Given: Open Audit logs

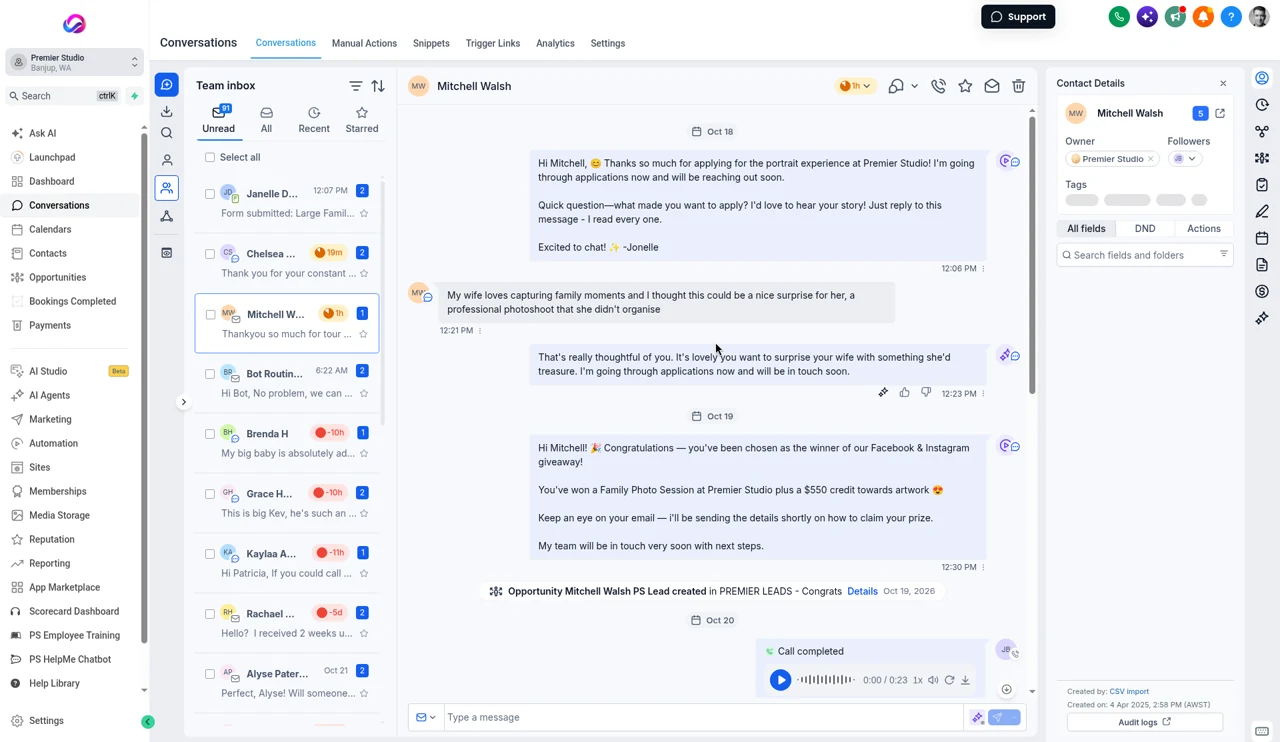Looking at the screenshot, I should (x=1145, y=722).
